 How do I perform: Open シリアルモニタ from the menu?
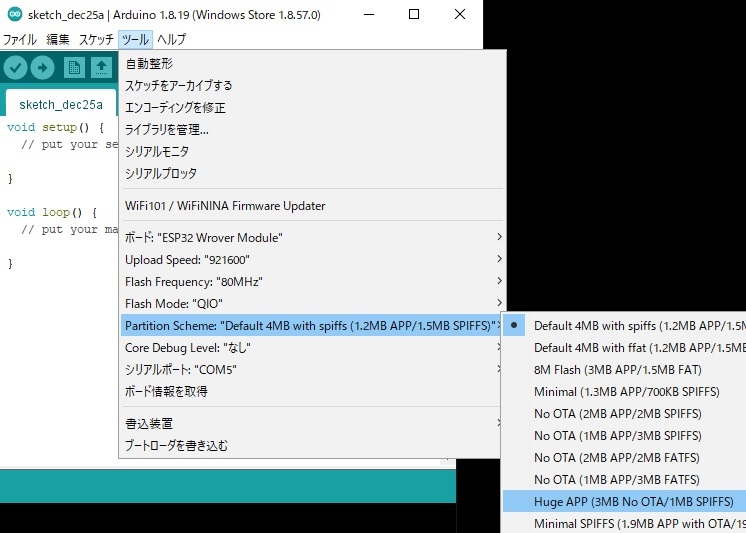(312, 151)
